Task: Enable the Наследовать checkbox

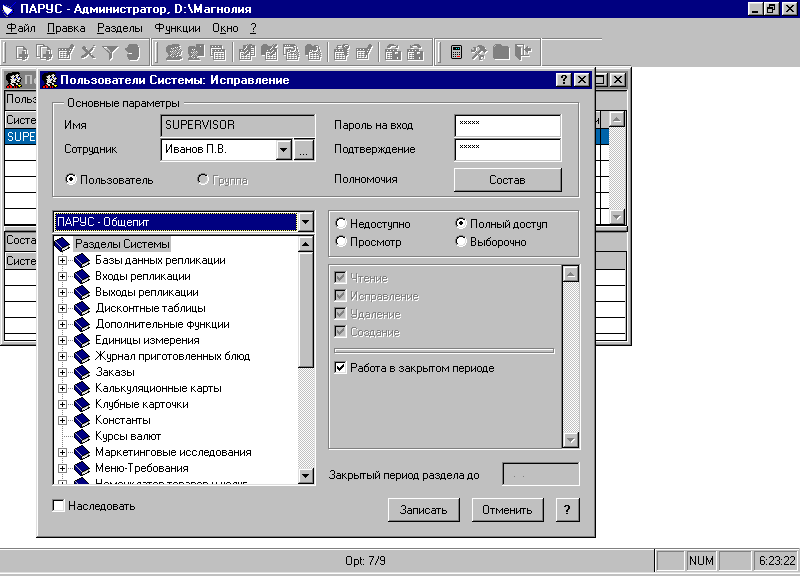Action: pos(58,506)
